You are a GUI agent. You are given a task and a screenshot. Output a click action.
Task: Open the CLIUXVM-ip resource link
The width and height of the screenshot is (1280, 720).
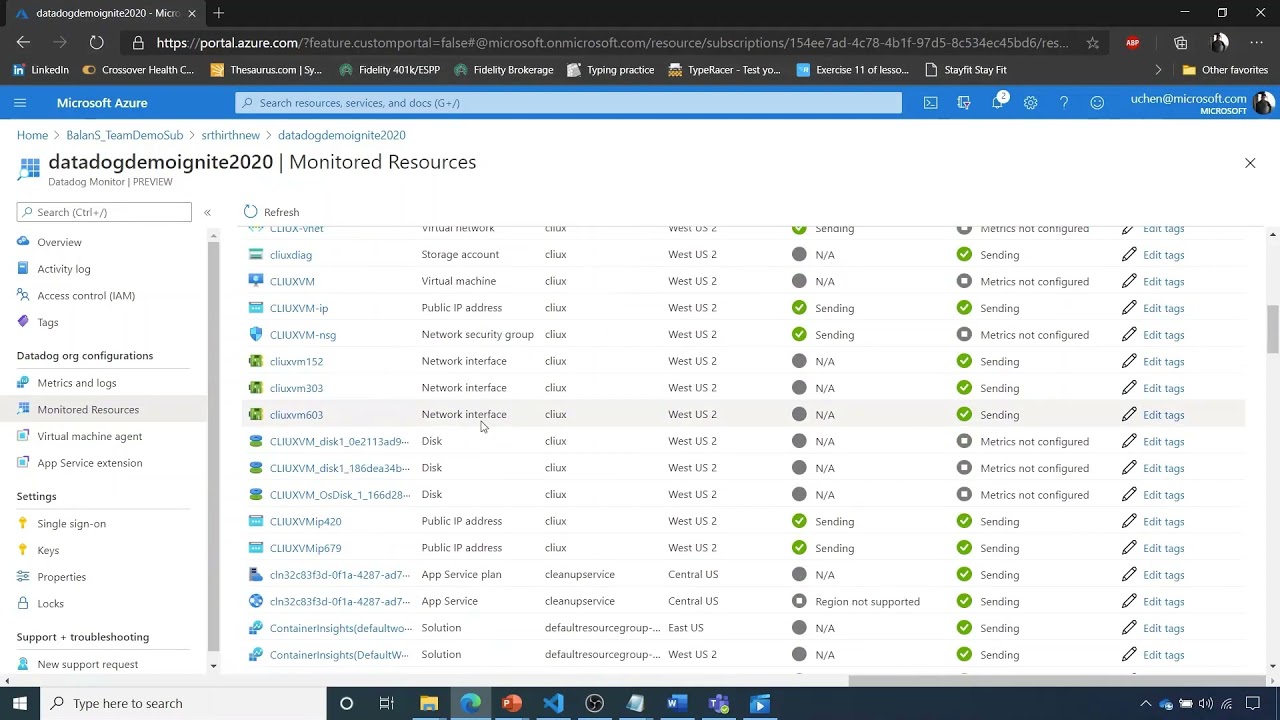[299, 308]
